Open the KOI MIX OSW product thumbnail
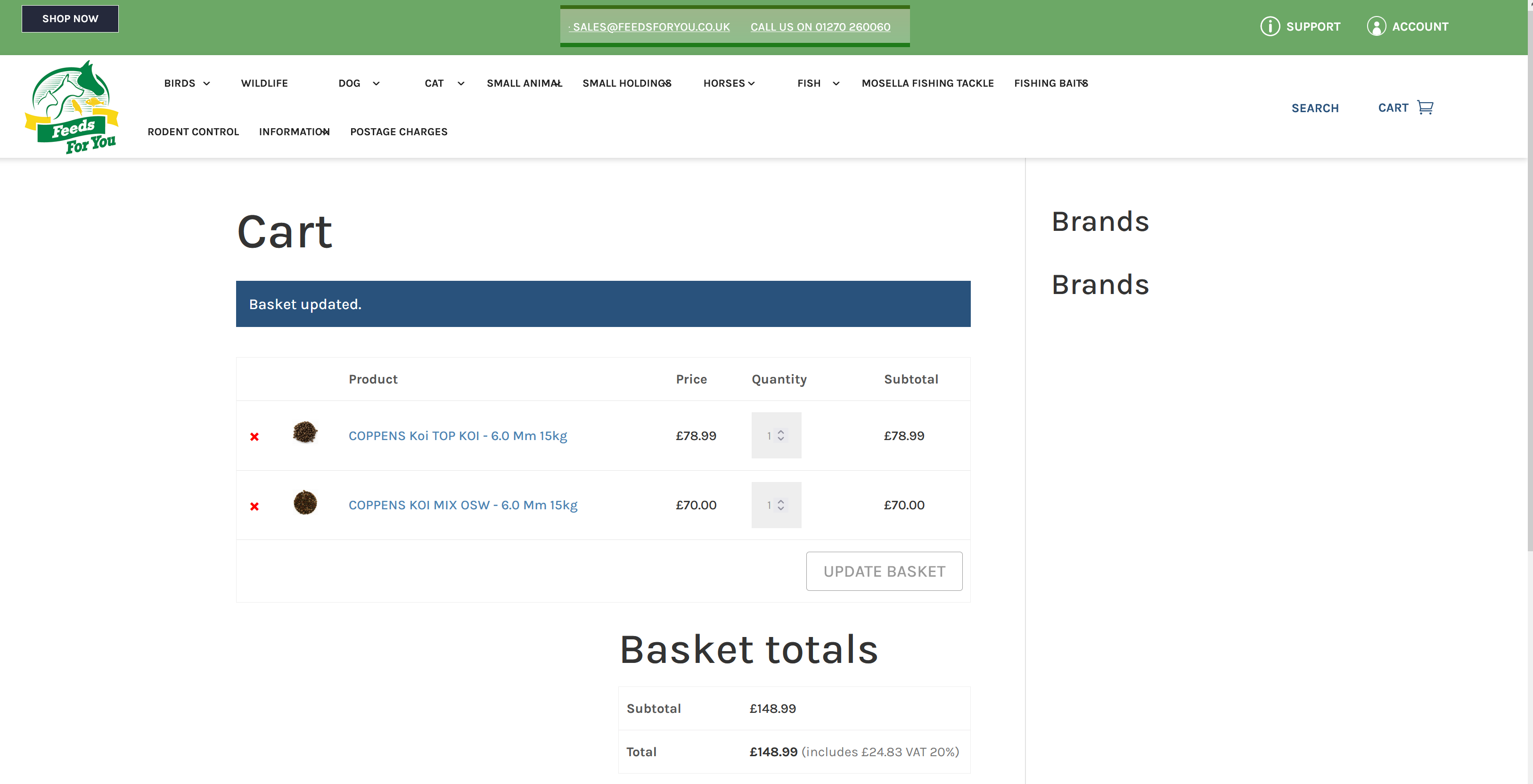Image resolution: width=1533 pixels, height=784 pixels. [305, 503]
